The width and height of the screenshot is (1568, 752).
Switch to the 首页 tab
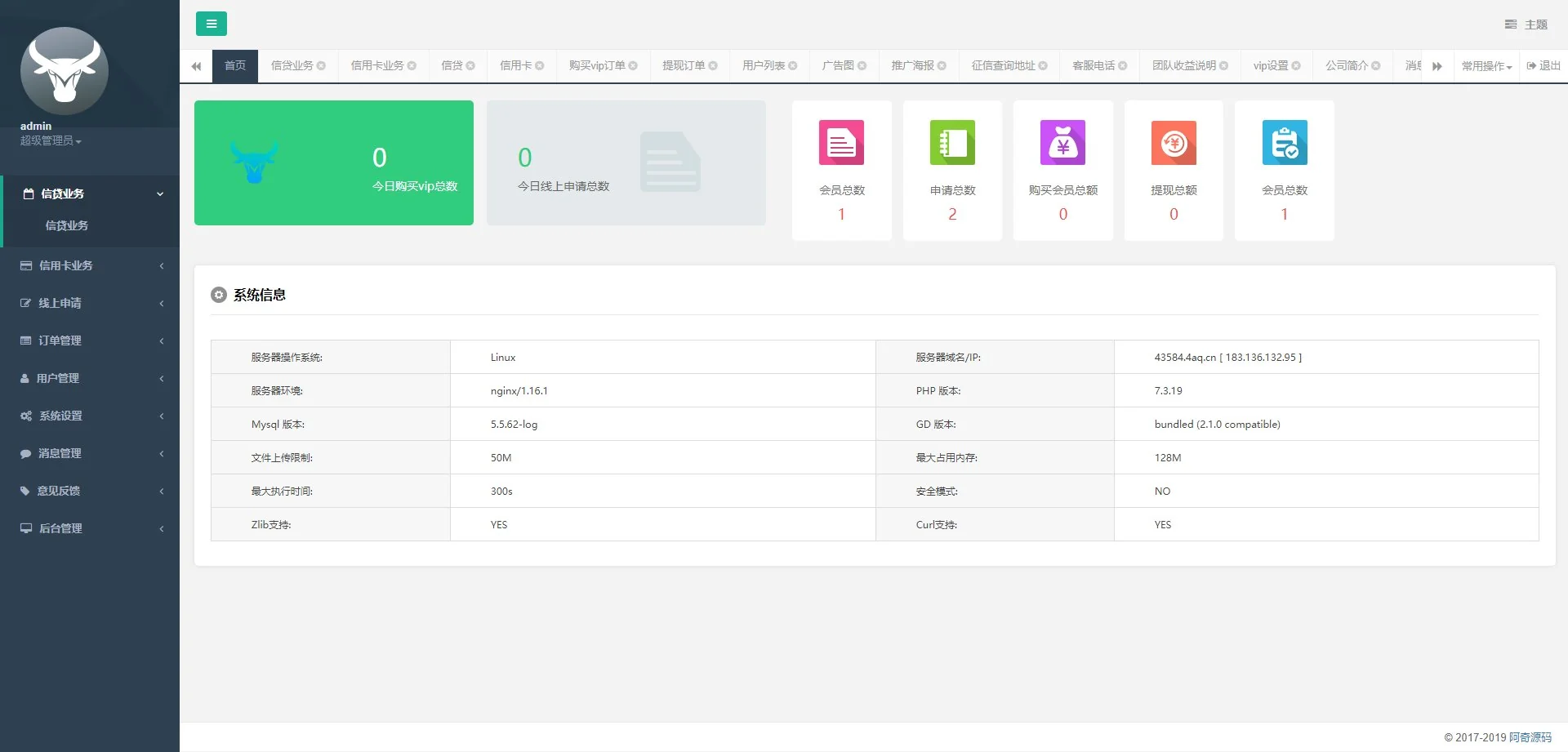click(x=235, y=65)
